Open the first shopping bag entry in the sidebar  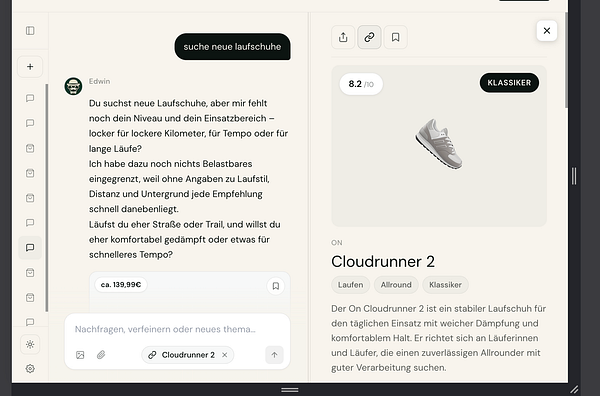tap(30, 148)
